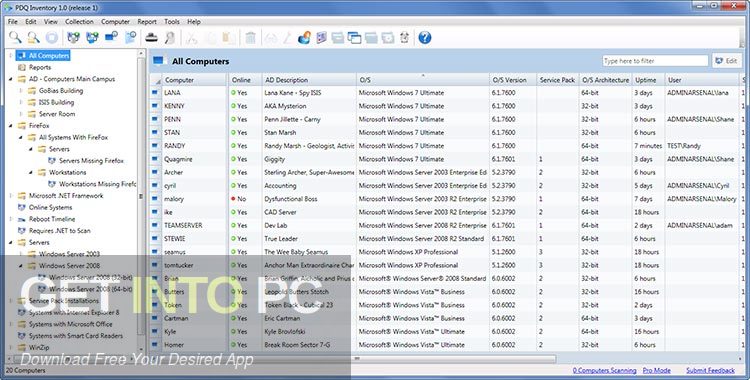Collapse the Workstations tree node
The width and height of the screenshot is (750, 380).
click(x=31, y=172)
